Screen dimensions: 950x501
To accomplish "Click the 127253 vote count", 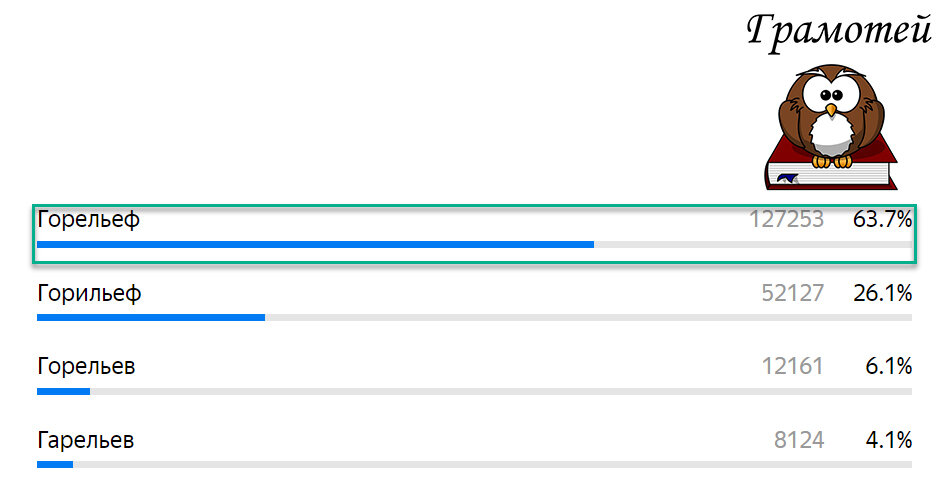I will (786, 219).
